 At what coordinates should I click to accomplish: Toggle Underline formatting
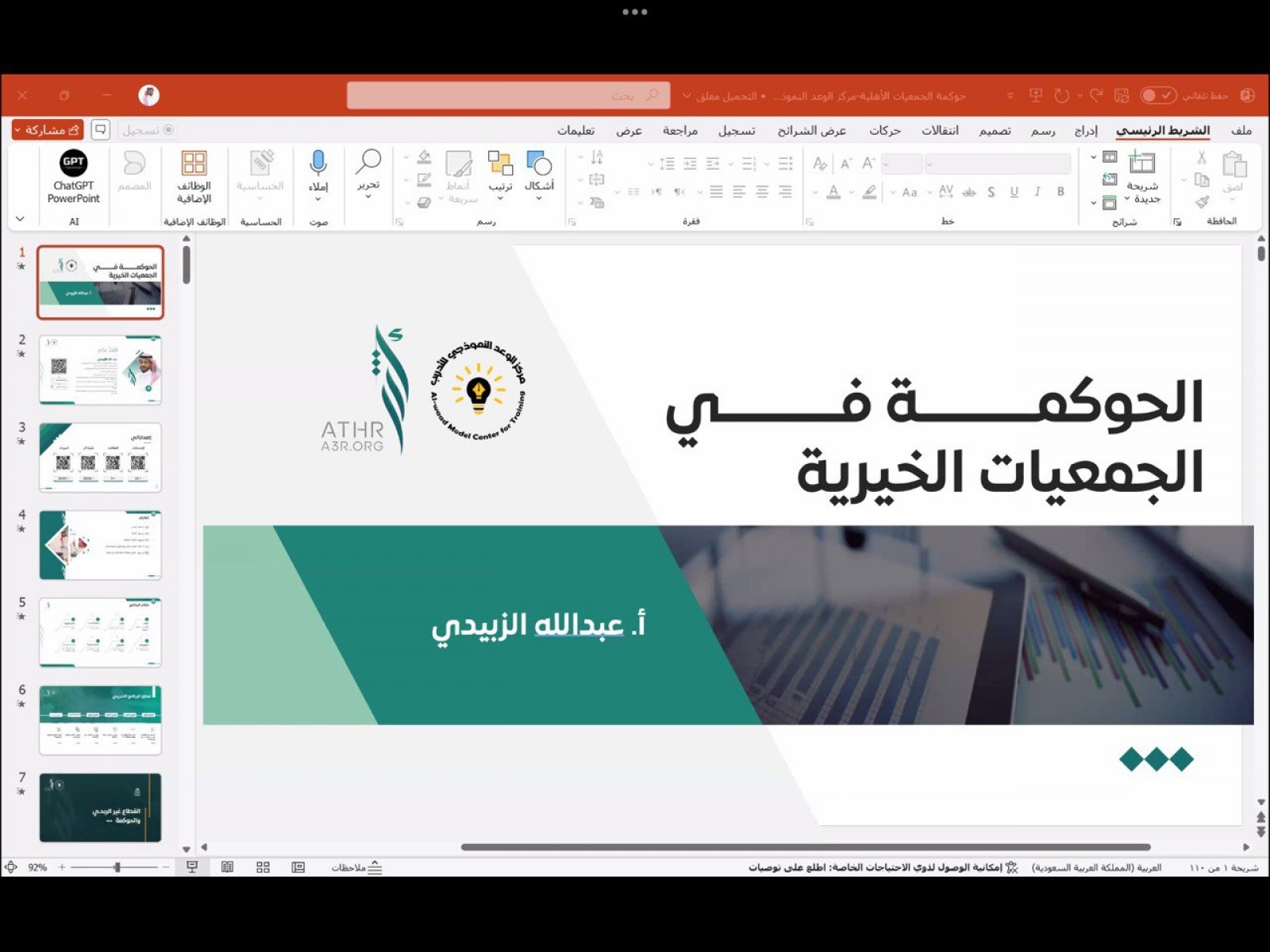click(1014, 192)
